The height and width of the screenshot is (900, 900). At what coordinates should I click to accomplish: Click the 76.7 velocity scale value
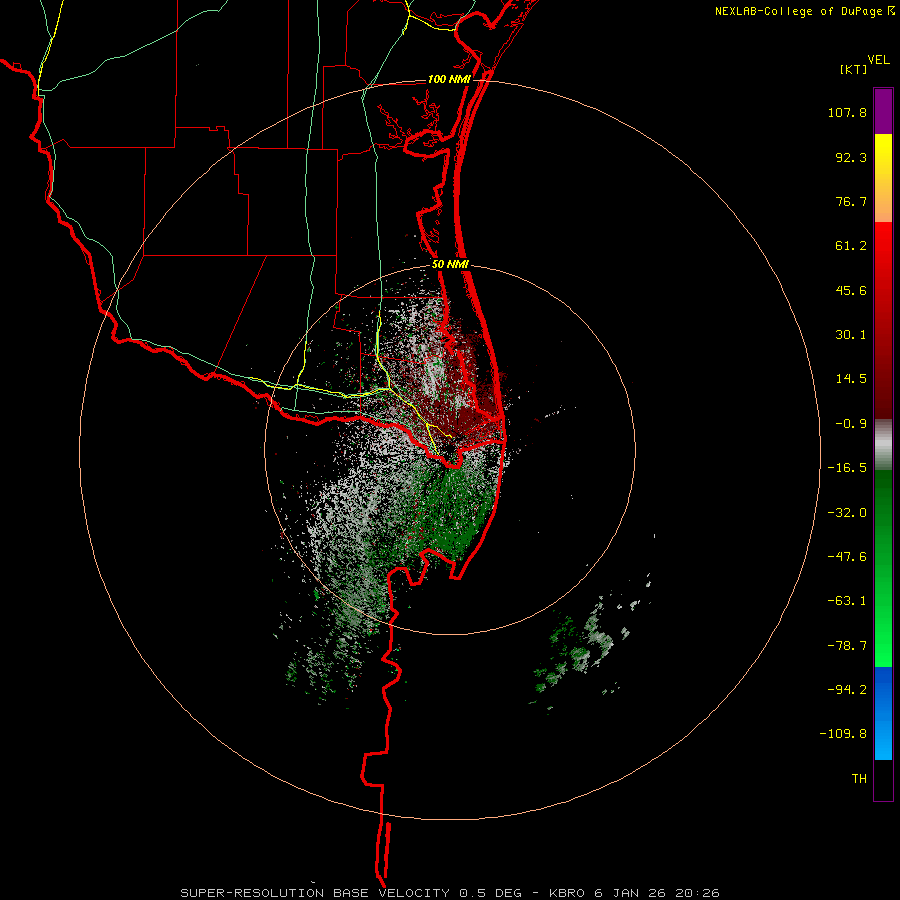pos(851,201)
